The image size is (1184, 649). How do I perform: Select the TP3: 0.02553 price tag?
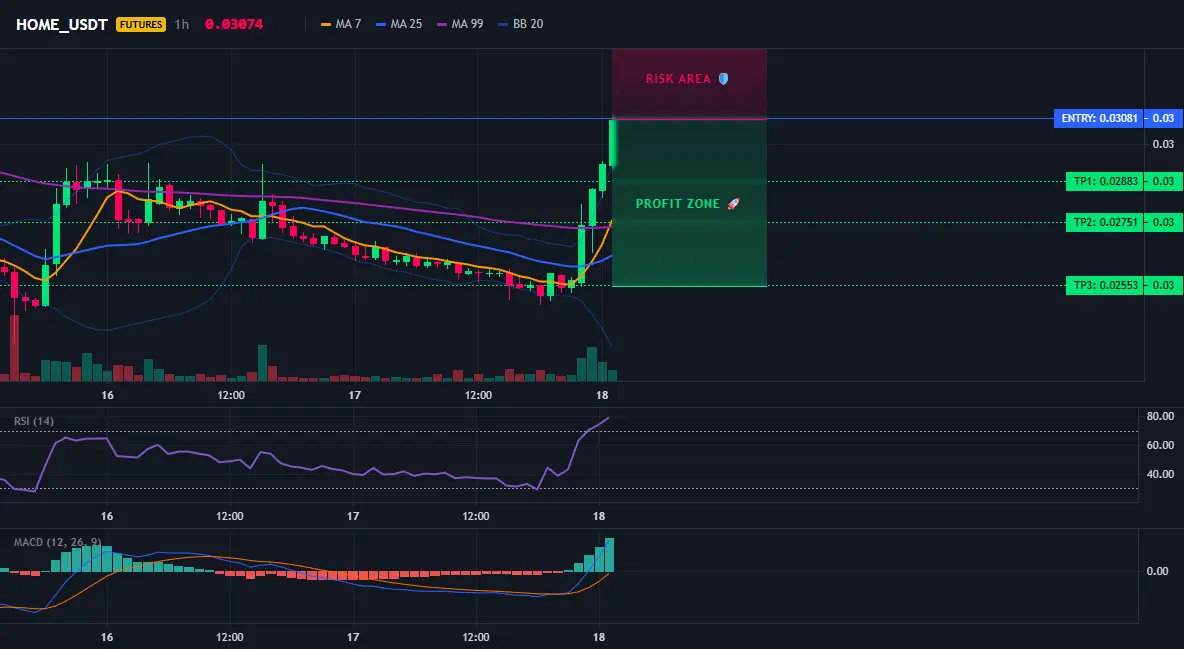tap(1105, 286)
